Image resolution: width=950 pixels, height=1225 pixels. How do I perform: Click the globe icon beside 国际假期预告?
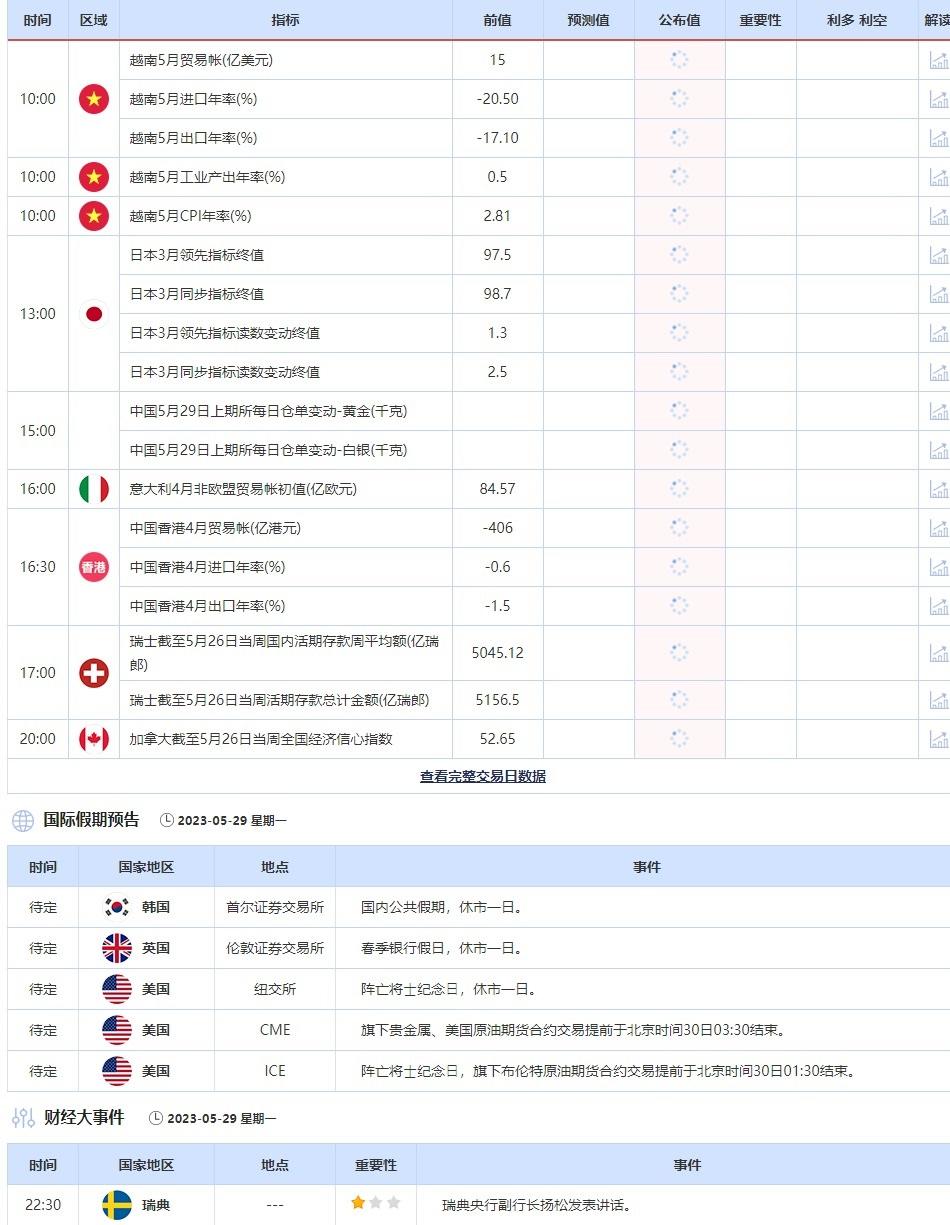pyautogui.click(x=19, y=819)
